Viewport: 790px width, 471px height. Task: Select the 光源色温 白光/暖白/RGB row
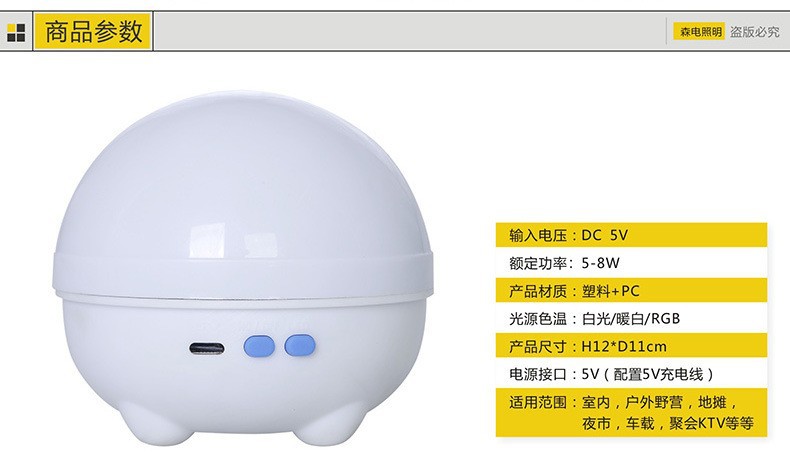(631, 318)
